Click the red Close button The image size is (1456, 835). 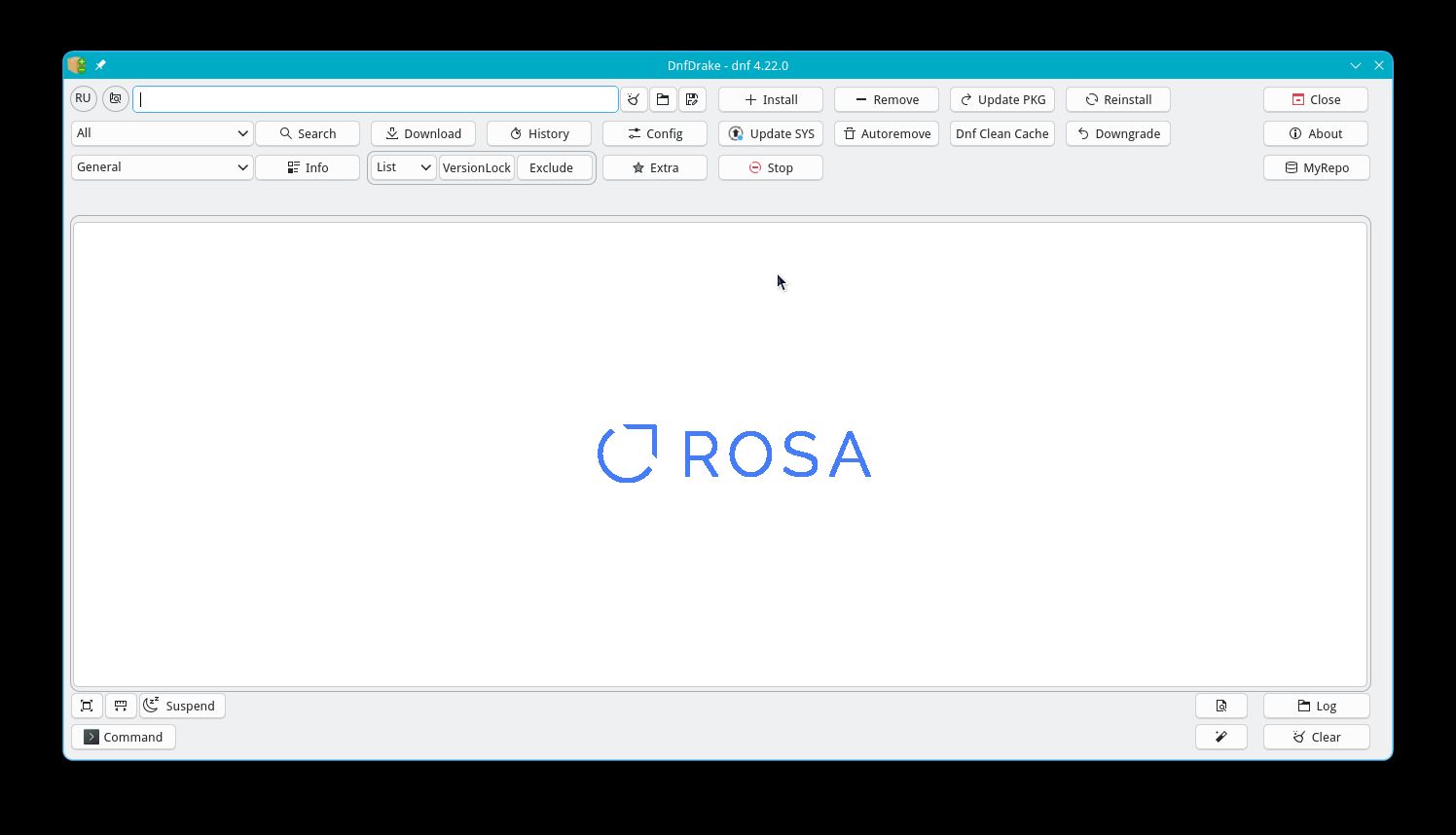(x=1317, y=99)
